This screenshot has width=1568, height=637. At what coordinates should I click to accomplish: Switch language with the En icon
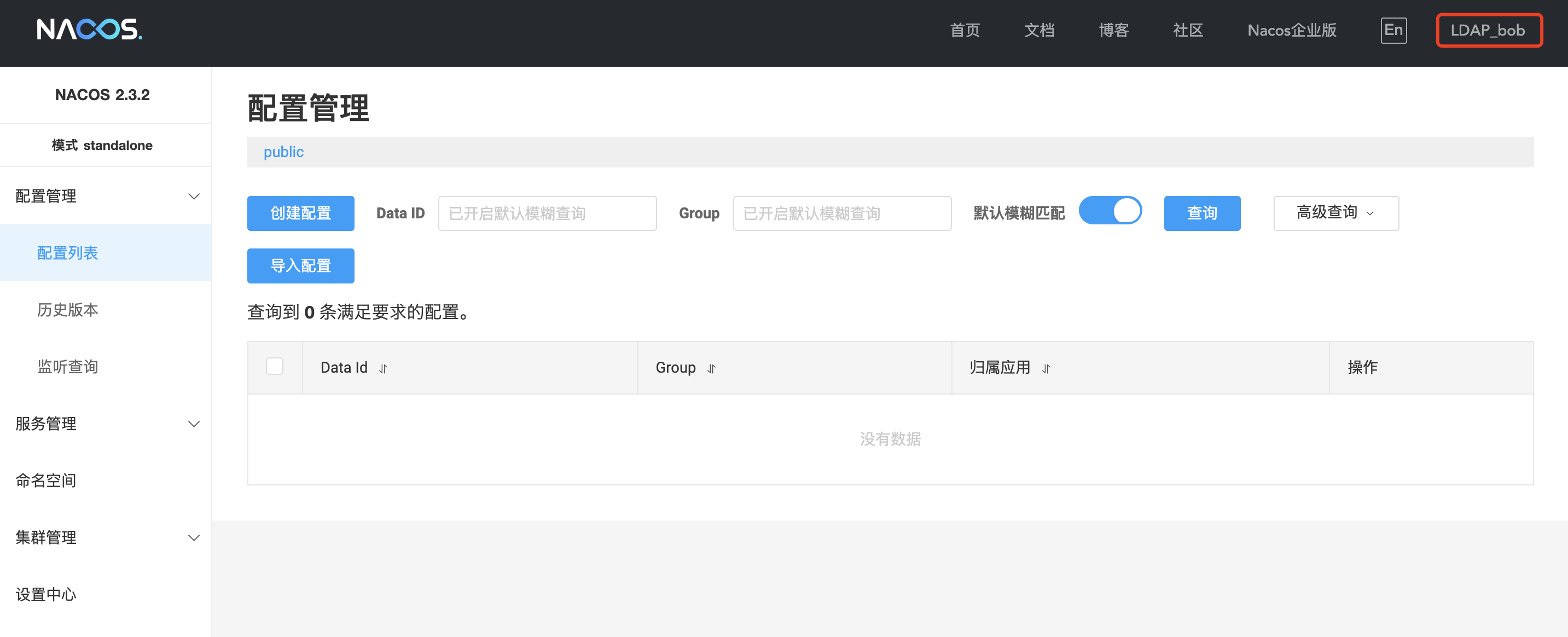coord(1393,30)
